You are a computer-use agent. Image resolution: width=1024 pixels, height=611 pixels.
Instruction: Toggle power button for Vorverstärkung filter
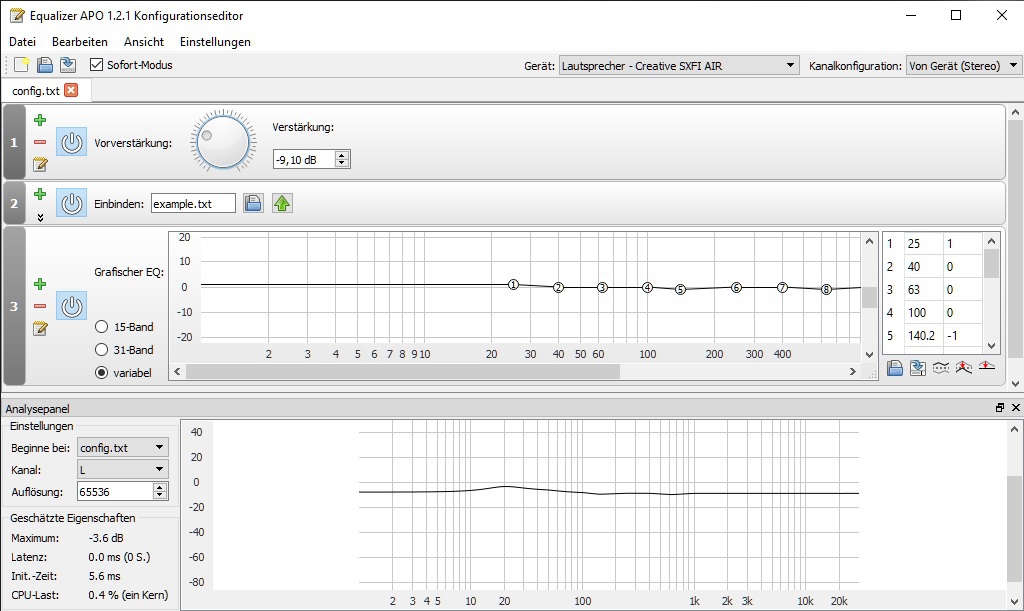click(x=71, y=143)
